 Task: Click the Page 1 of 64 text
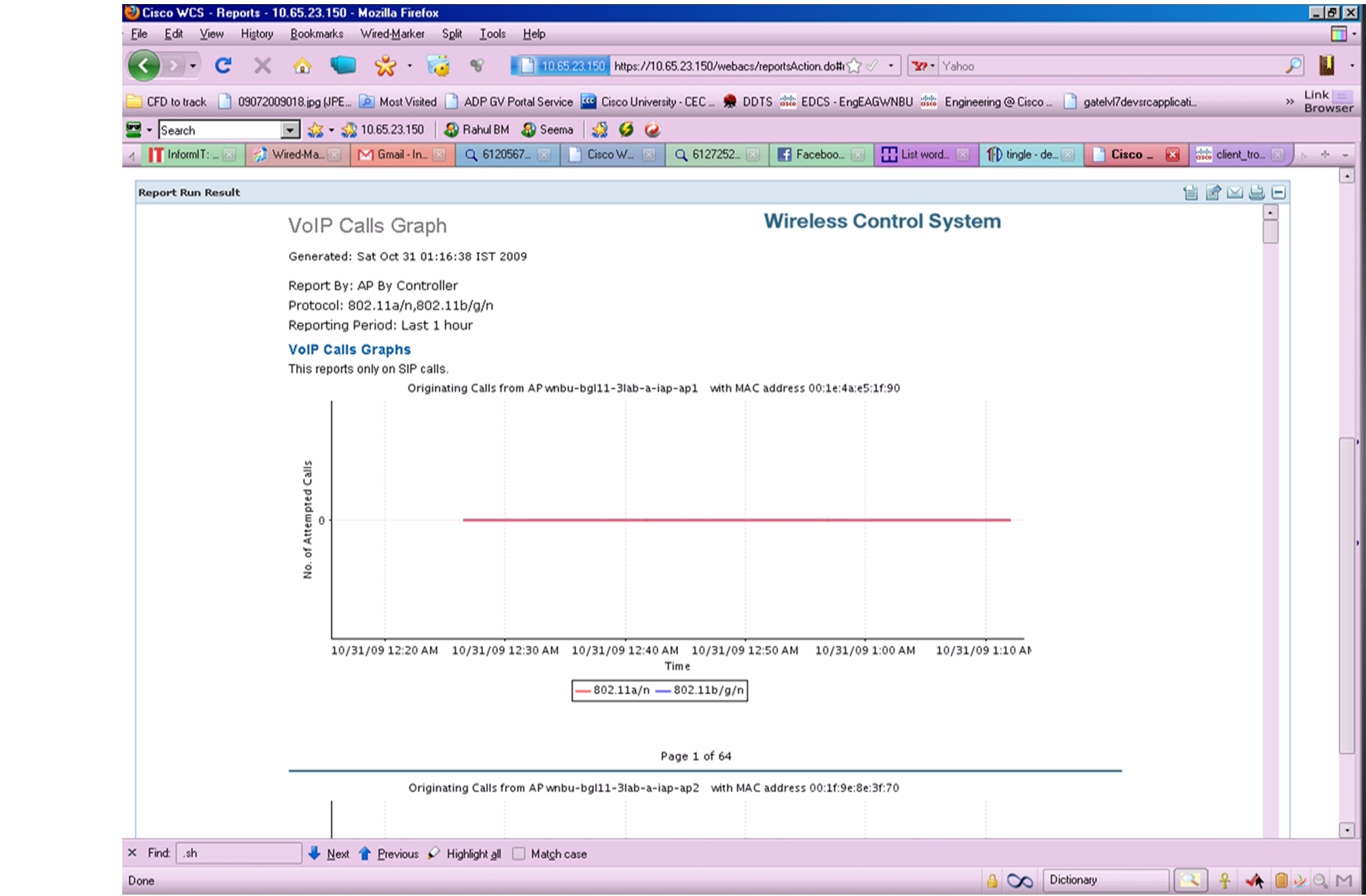click(696, 756)
